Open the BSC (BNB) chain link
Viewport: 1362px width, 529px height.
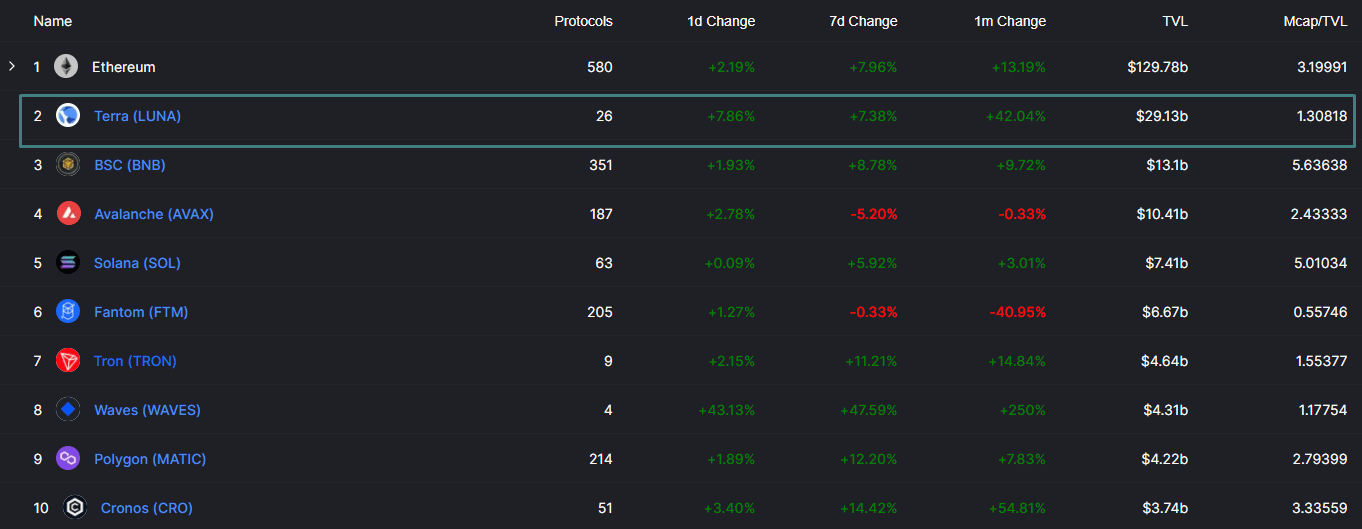(x=130, y=165)
